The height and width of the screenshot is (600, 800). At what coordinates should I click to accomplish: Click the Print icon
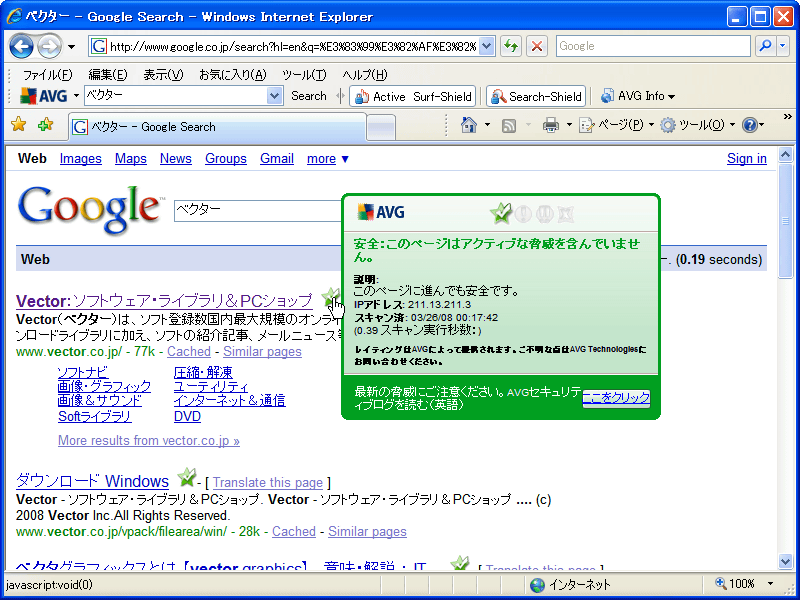click(551, 125)
